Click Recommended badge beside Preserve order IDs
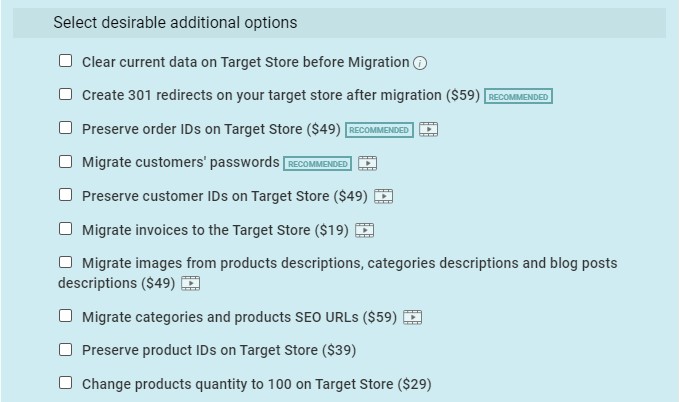 tap(379, 130)
